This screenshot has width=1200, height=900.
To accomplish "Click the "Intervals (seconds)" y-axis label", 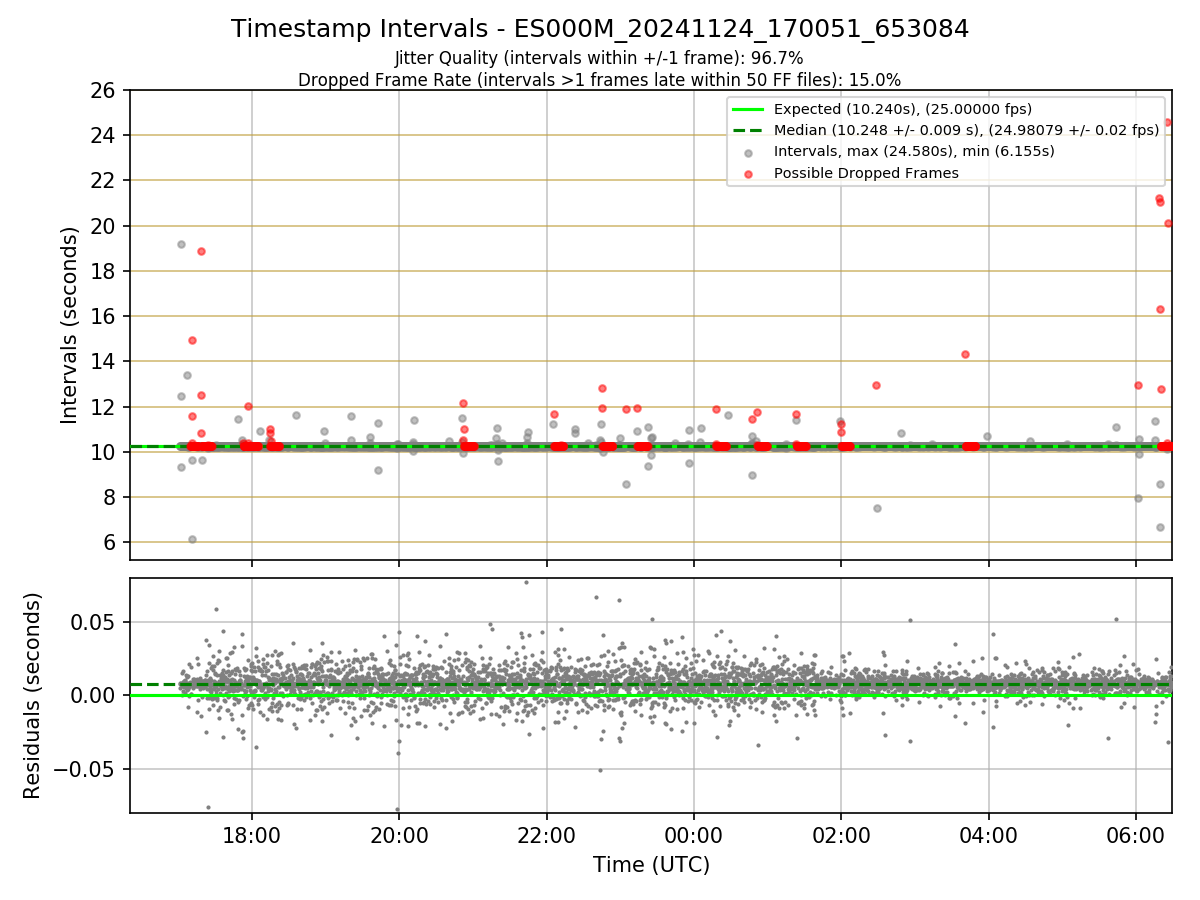I will (x=70, y=325).
